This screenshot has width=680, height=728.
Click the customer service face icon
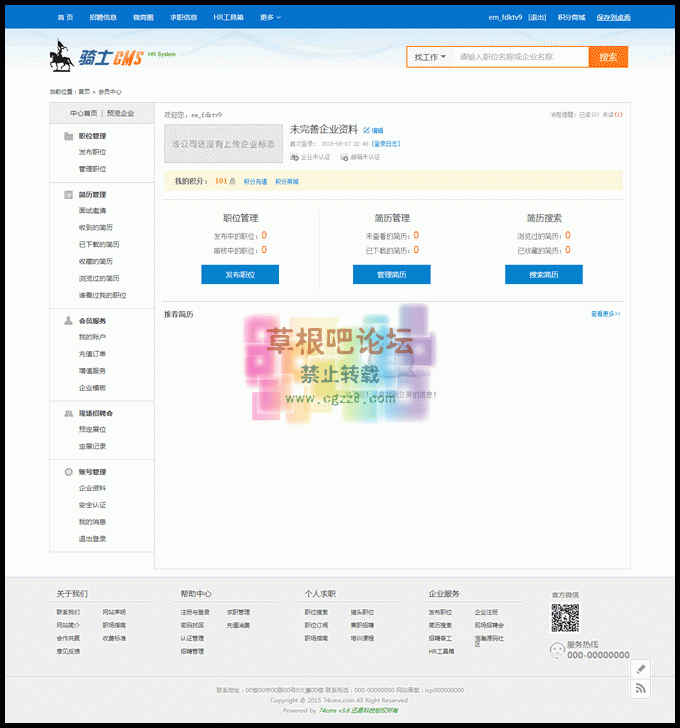[x=557, y=650]
